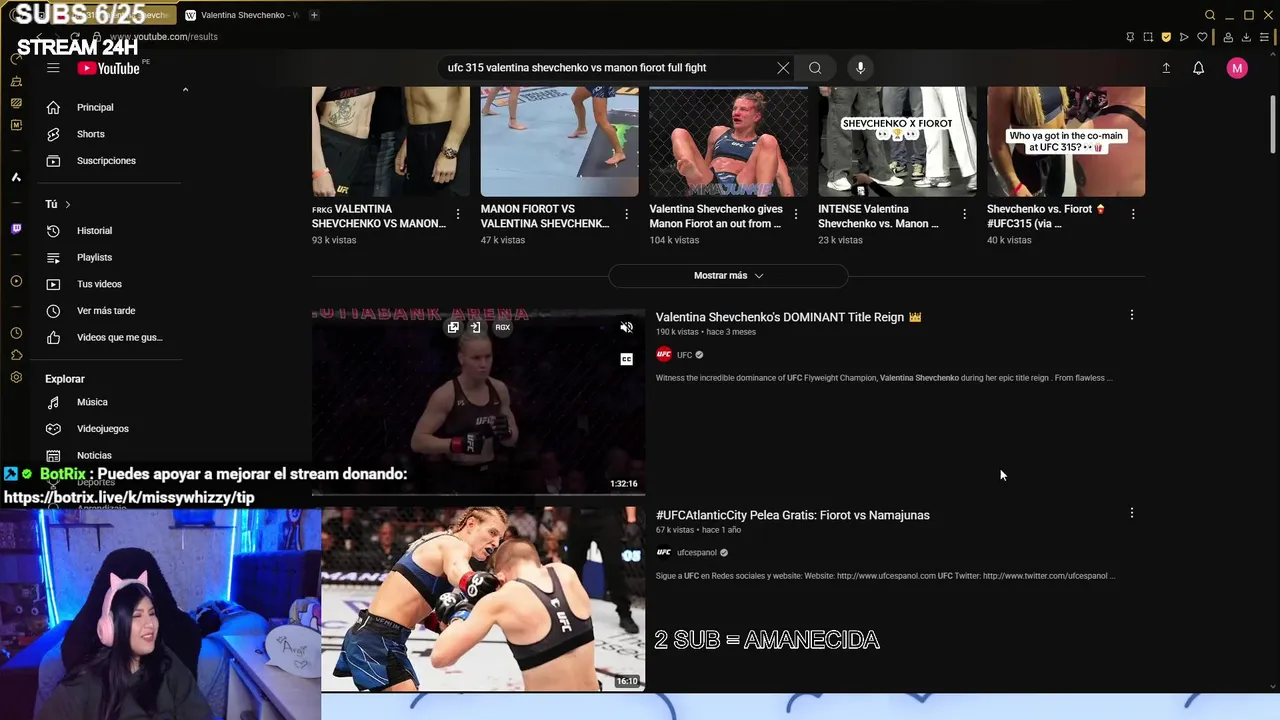Image resolution: width=1280 pixels, height=720 pixels.
Task: Add page to bookmarks with heart icon
Action: (x=1203, y=37)
